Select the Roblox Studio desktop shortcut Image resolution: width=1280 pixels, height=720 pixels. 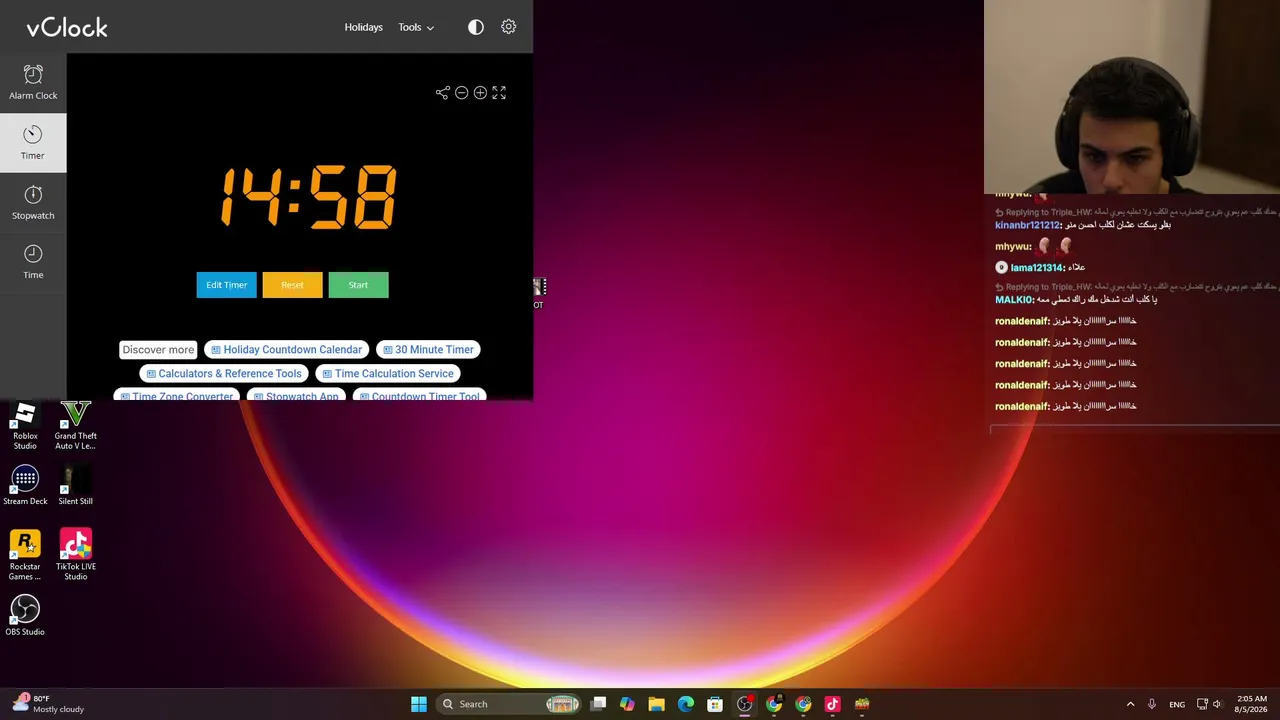coord(25,426)
